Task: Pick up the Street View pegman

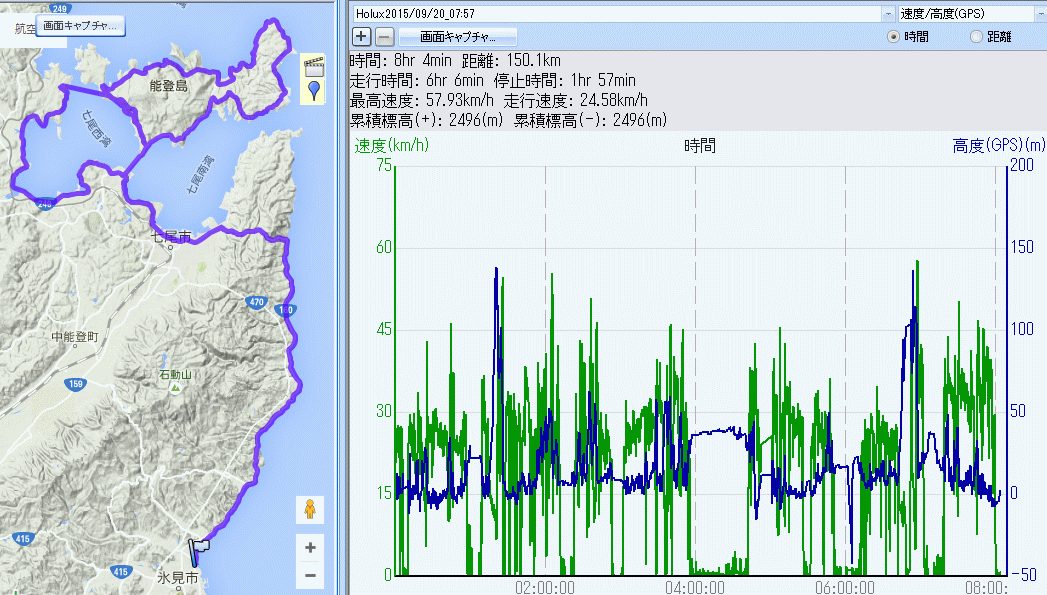Action: [x=310, y=509]
